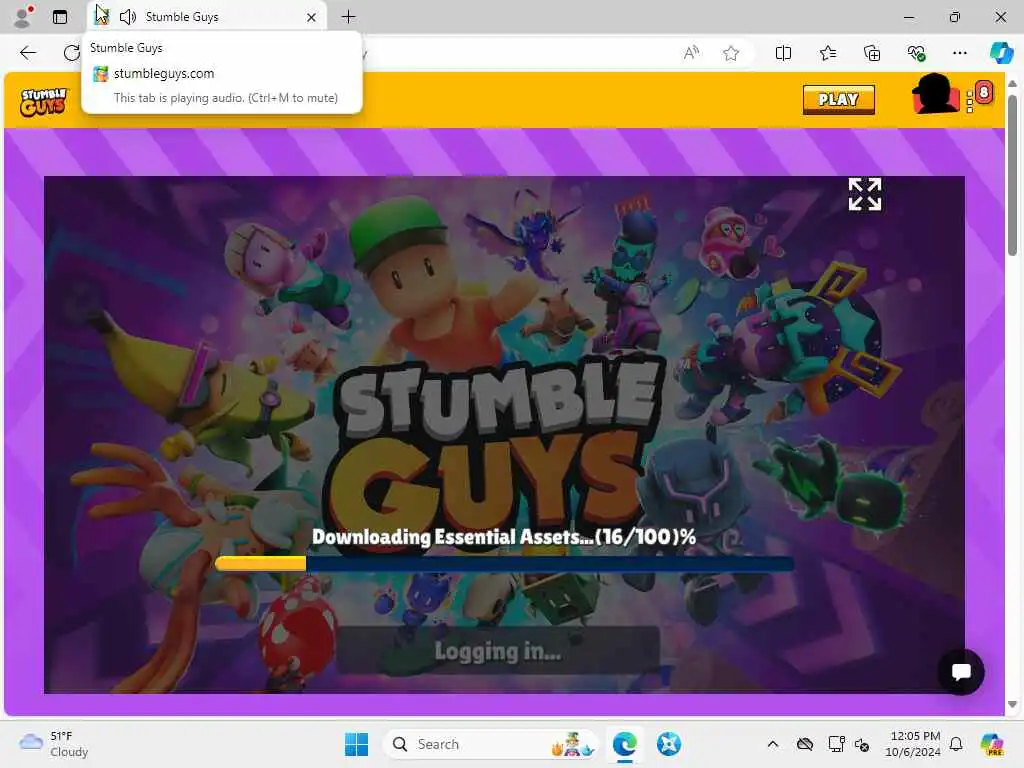This screenshot has height=768, width=1024.
Task: Open the weather widget showing 51°F Cloudy
Action: tap(54, 744)
